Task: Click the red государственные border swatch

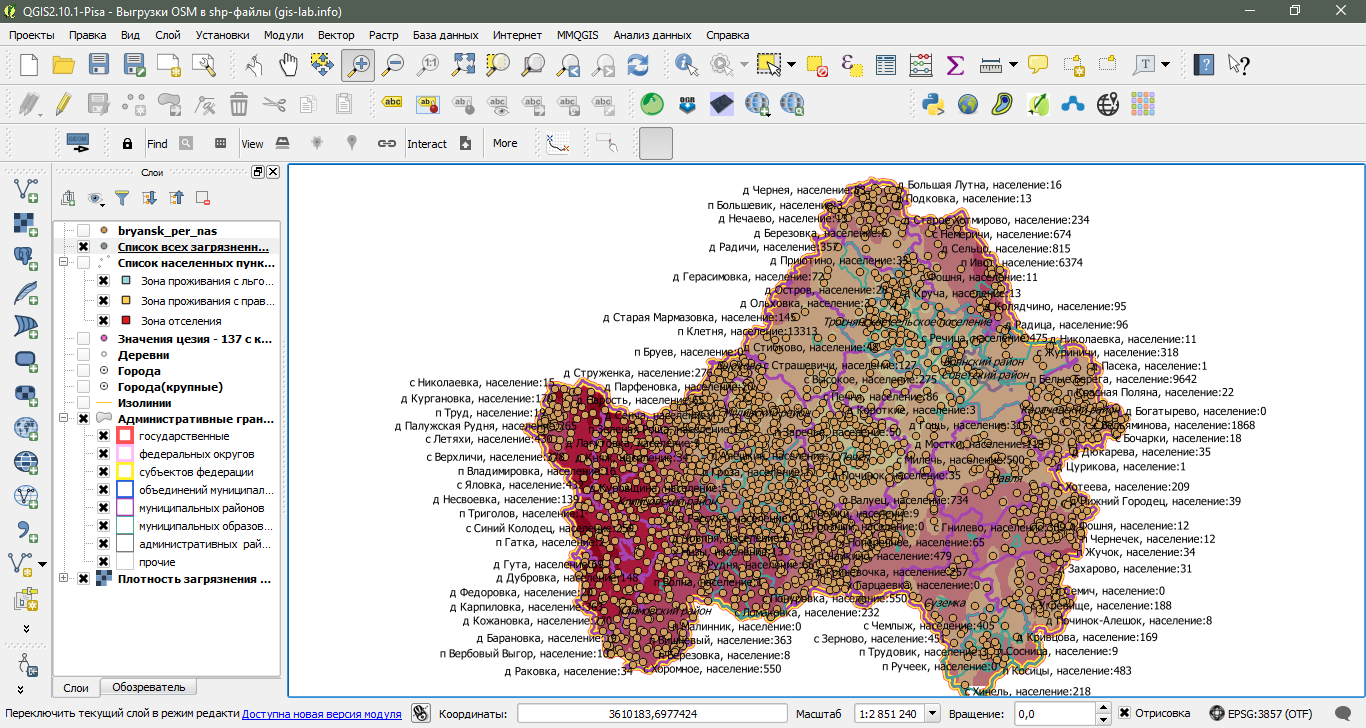Action: coord(125,437)
